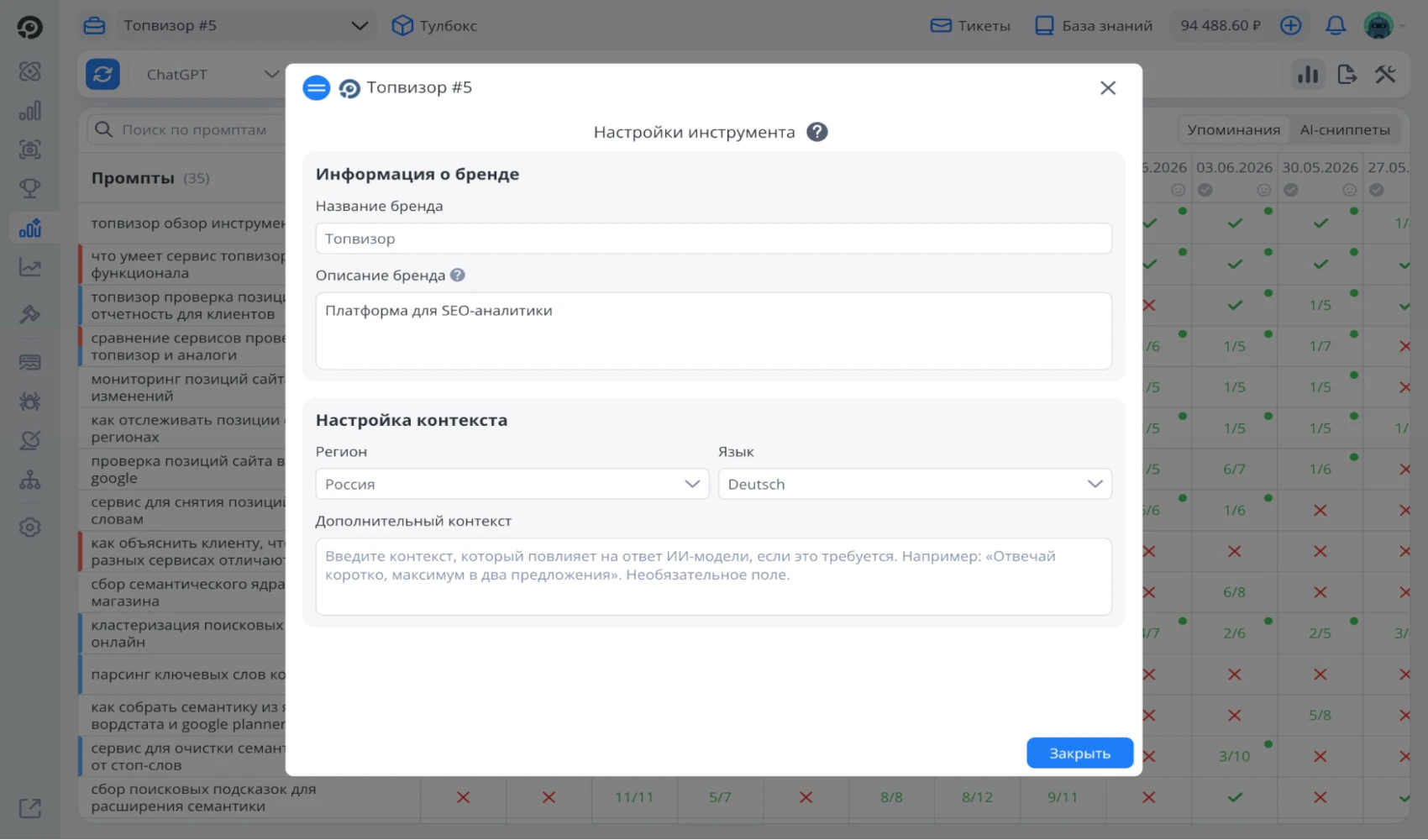Click the blue refresh button near ChatGPT
This screenshot has width=1428, height=840.
coord(102,74)
